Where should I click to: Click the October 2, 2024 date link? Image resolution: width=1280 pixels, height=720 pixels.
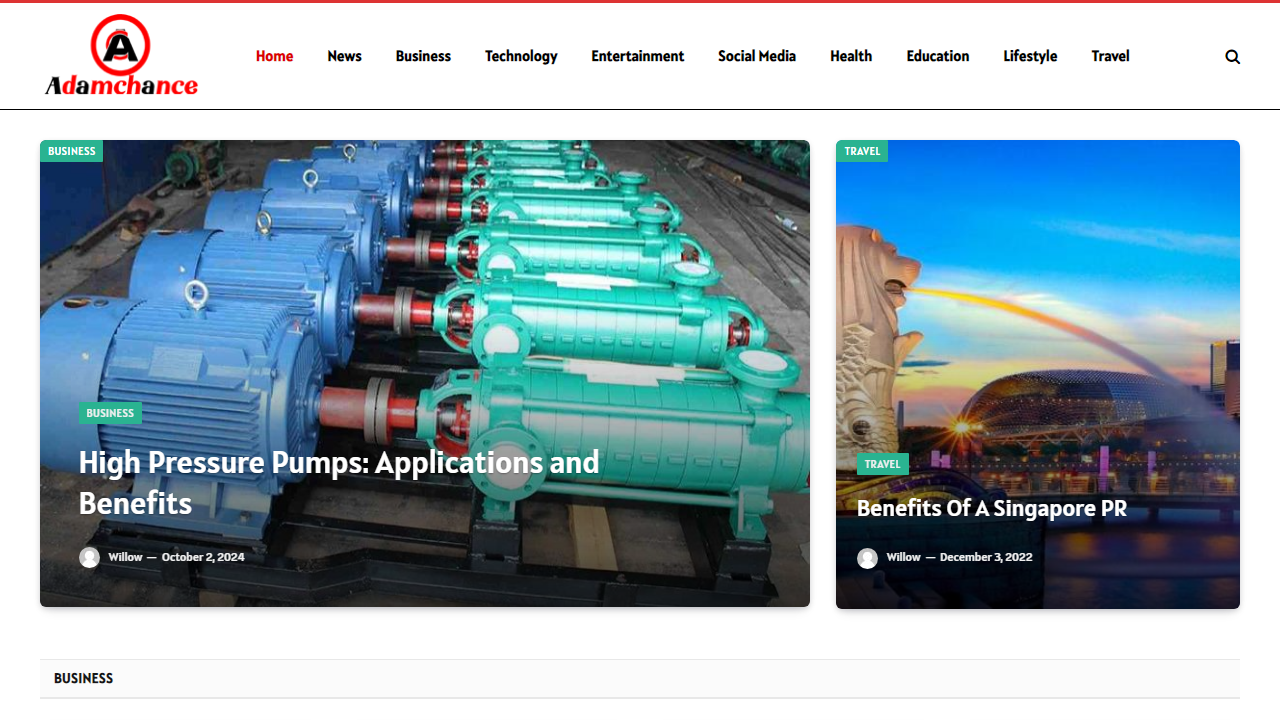203,557
